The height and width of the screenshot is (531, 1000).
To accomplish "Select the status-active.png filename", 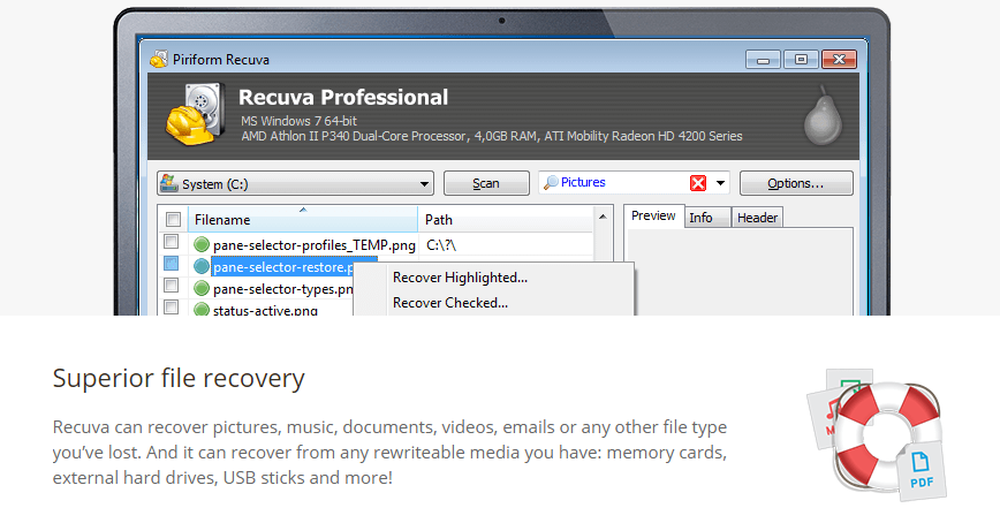I will pyautogui.click(x=265, y=310).
